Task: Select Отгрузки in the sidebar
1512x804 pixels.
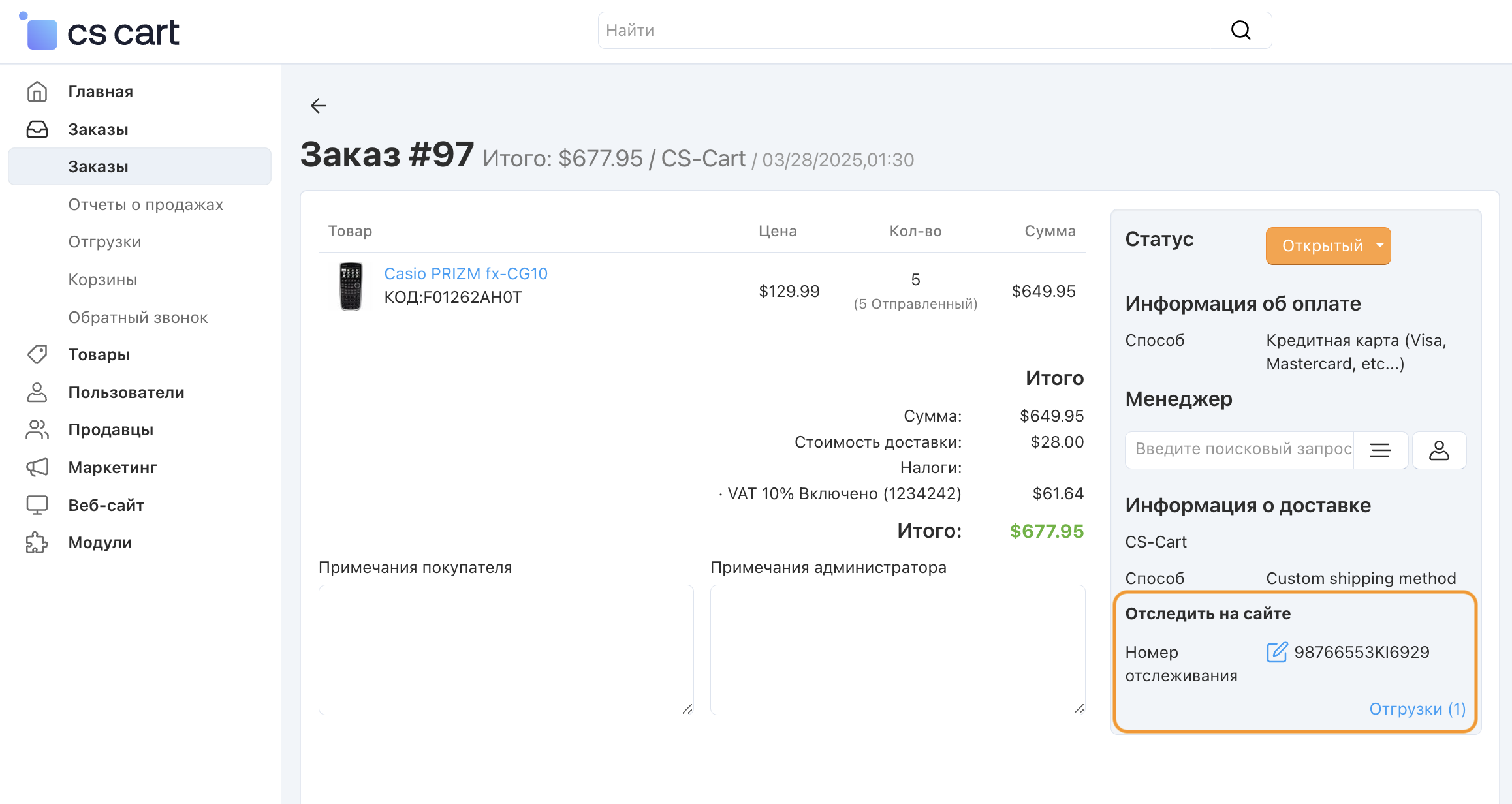Action: [104, 241]
